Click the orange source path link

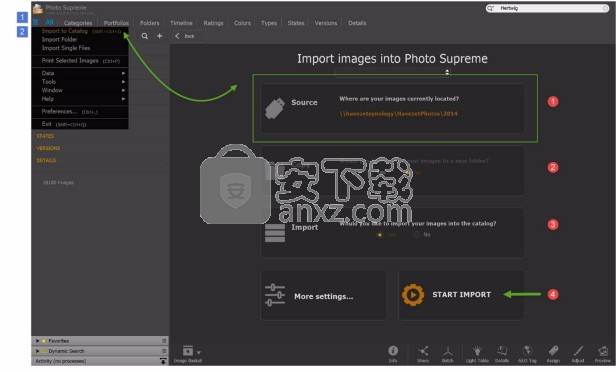[x=398, y=114]
